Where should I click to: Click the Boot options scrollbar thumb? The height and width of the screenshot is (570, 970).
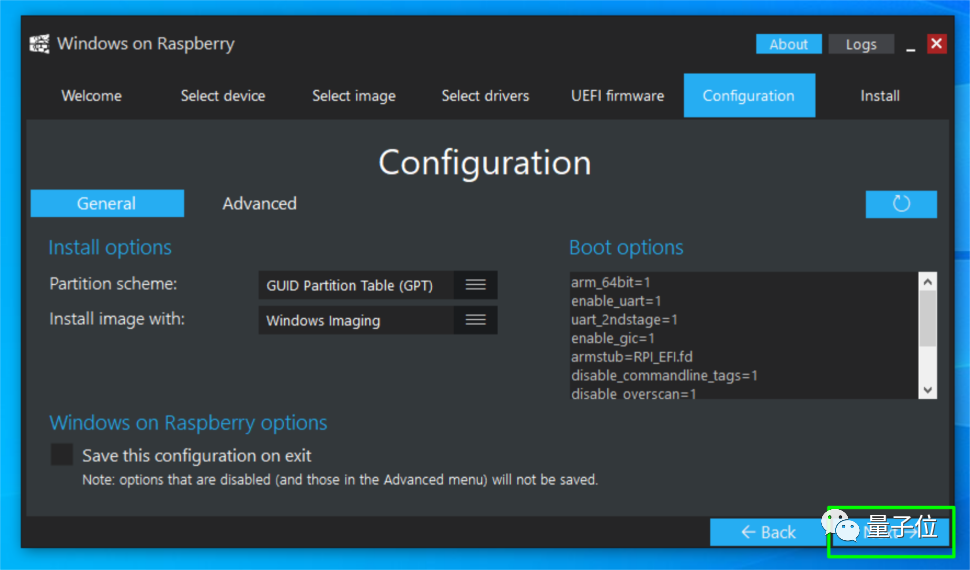(927, 320)
